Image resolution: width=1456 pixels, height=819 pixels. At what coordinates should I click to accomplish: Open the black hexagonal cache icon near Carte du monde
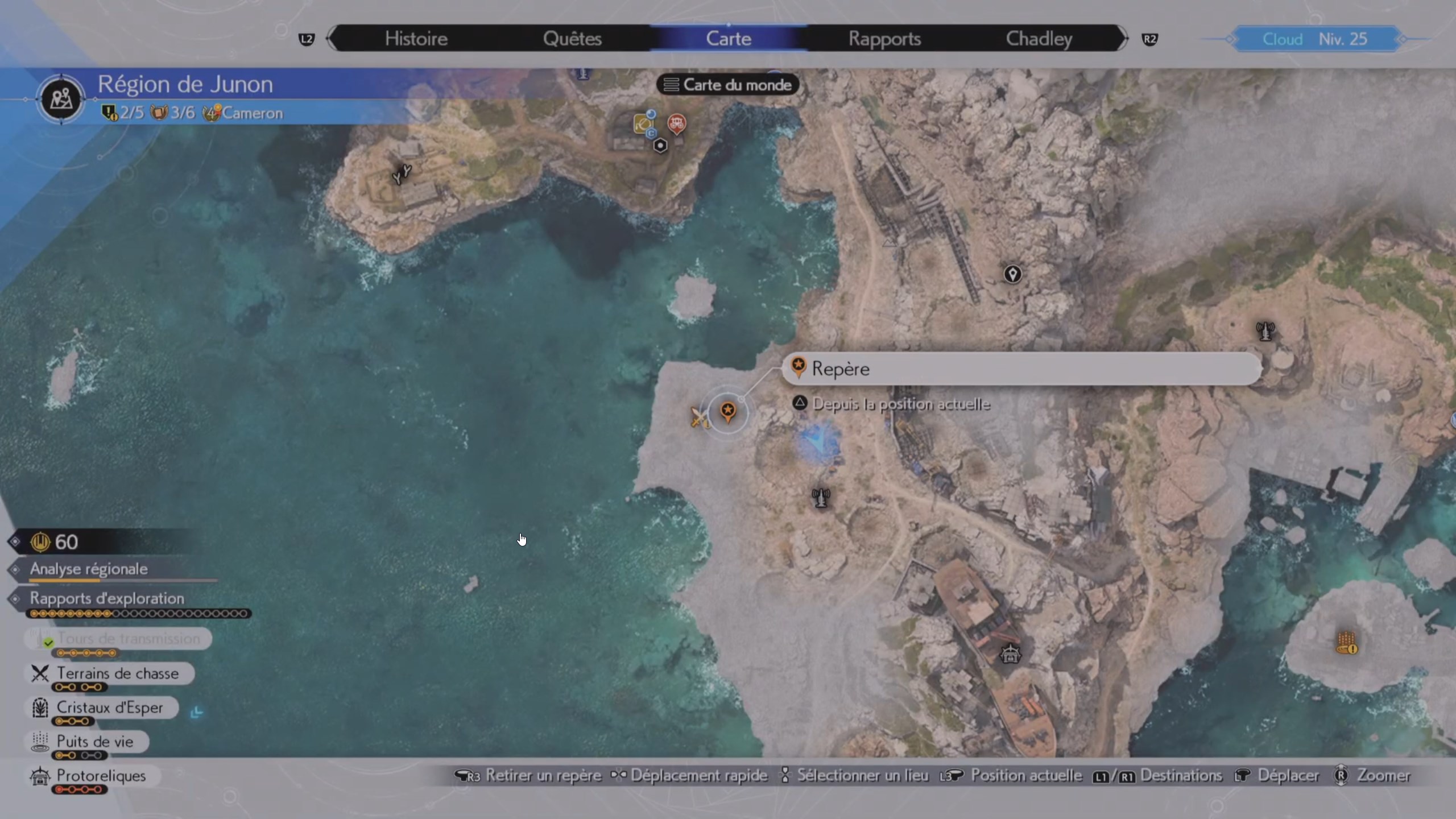pos(660,146)
